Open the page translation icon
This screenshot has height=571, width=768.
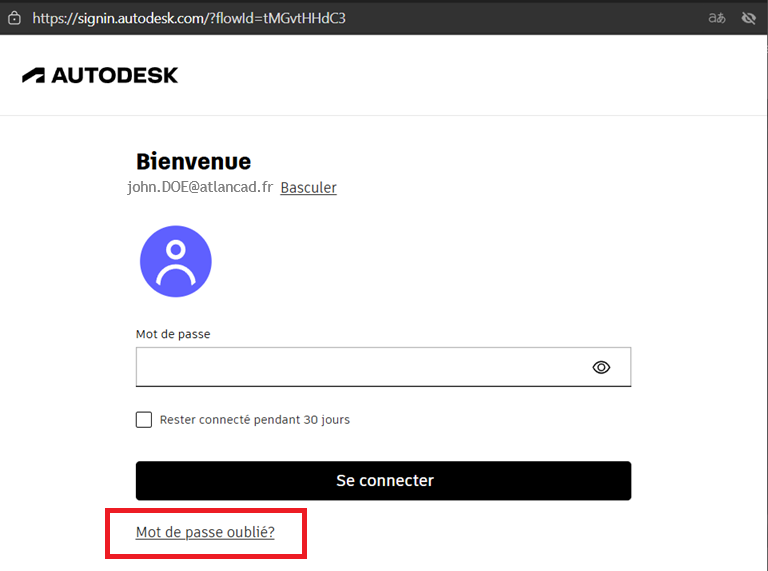tap(716, 18)
